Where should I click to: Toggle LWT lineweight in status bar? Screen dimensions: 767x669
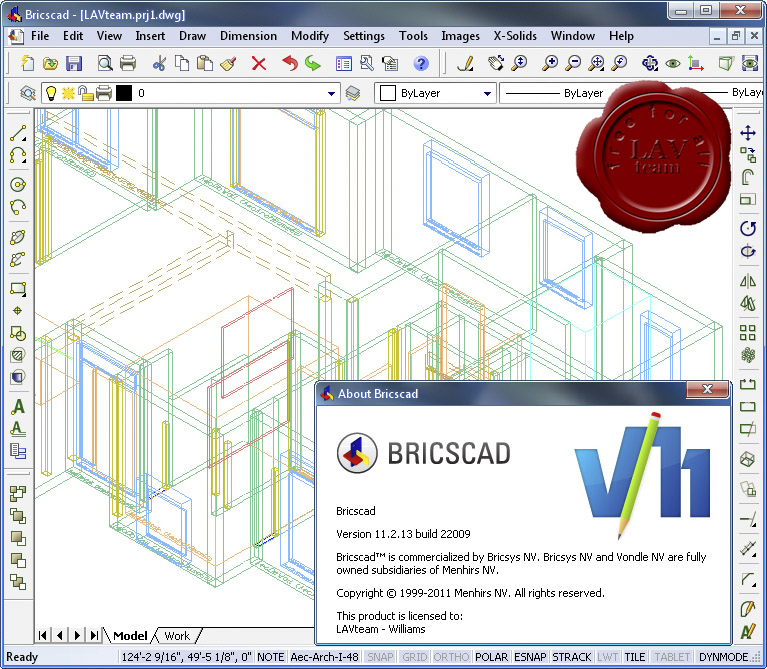(608, 657)
